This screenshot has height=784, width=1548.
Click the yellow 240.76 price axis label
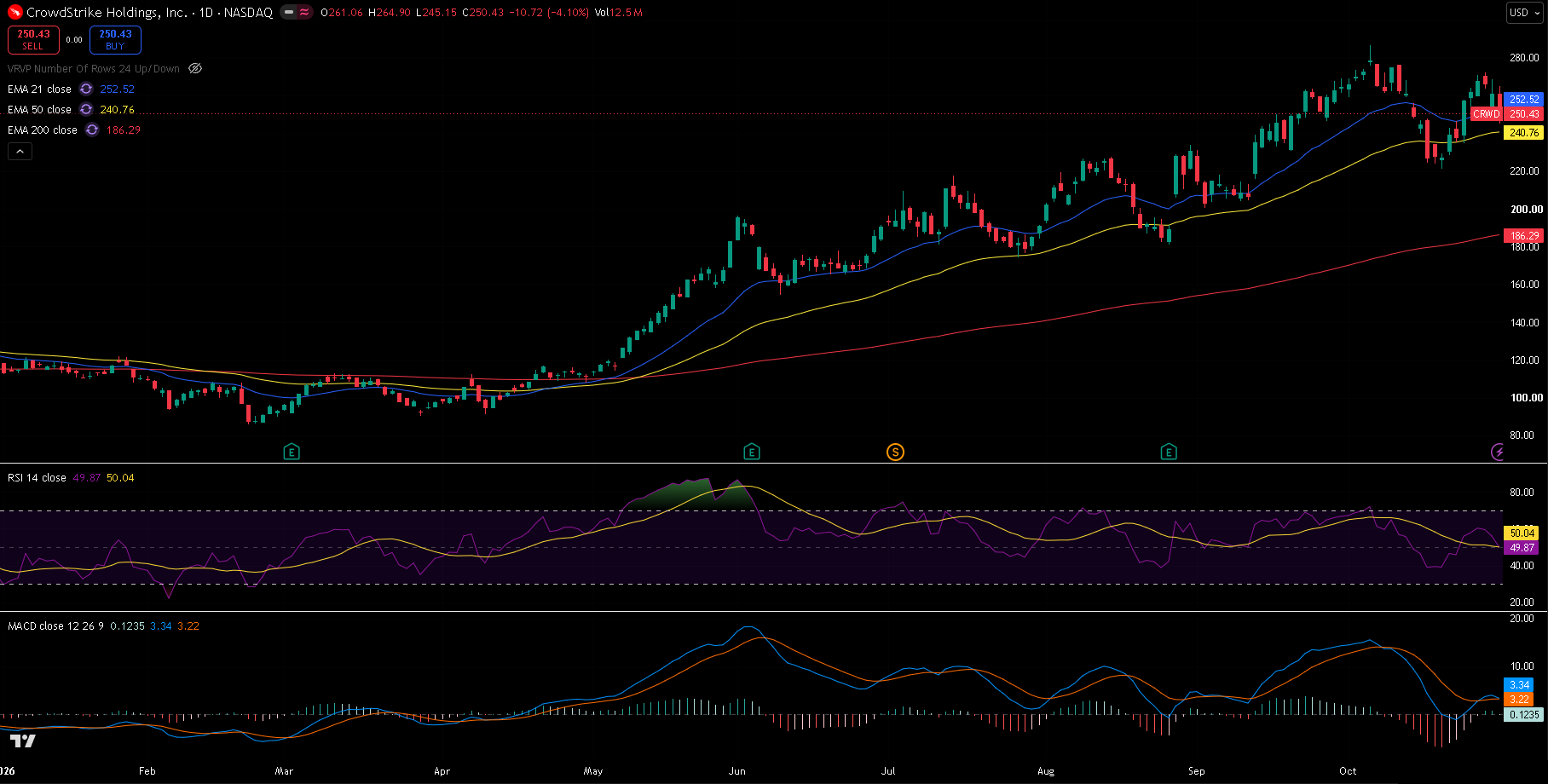click(1524, 132)
